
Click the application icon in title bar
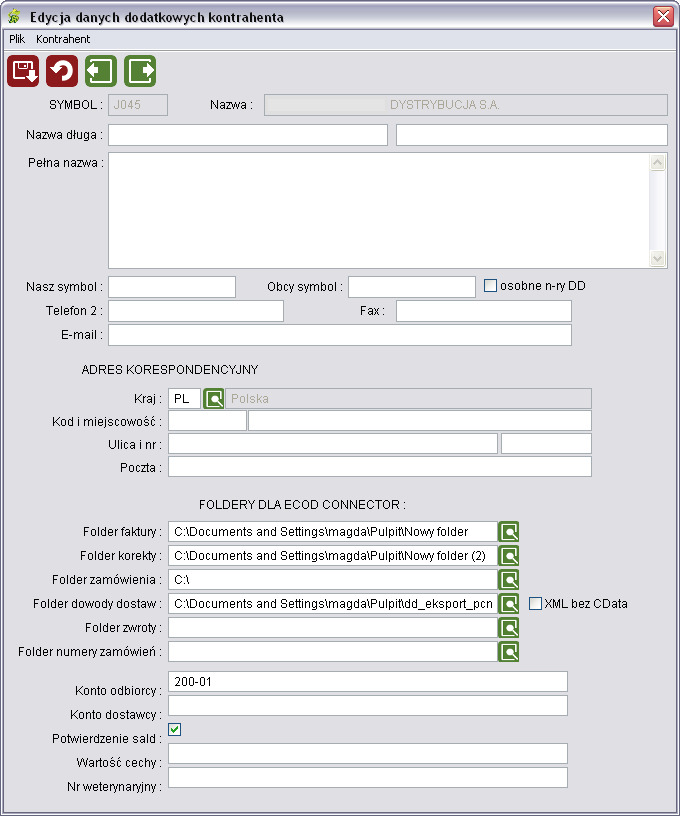click(x=14, y=17)
